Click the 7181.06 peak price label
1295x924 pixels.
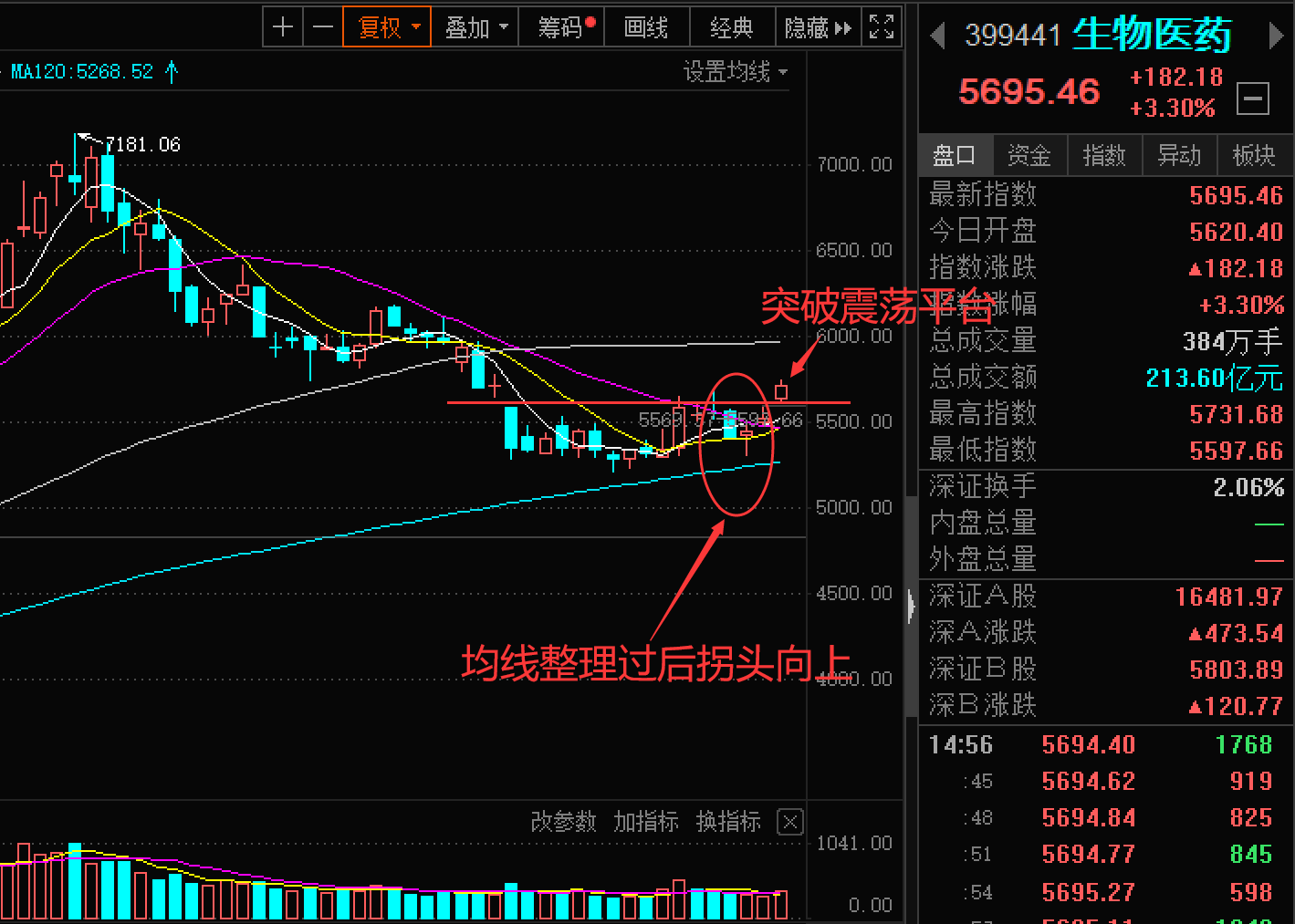(x=143, y=144)
